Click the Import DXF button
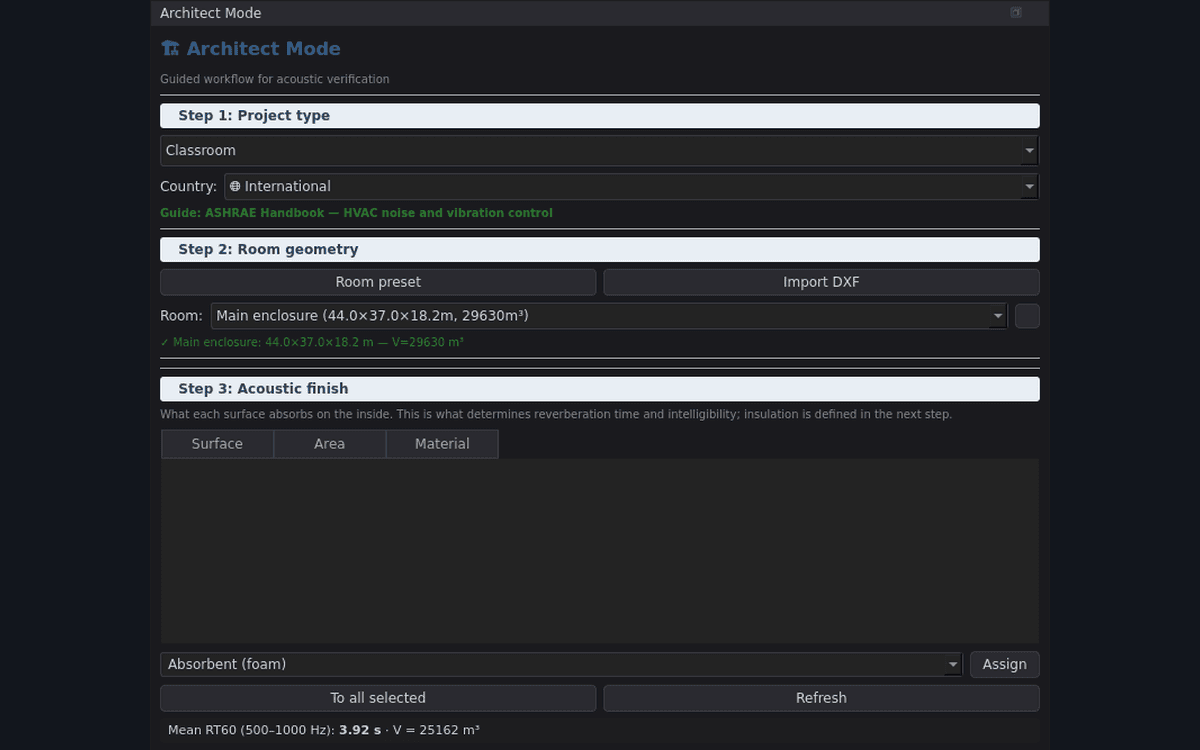 [821, 282]
